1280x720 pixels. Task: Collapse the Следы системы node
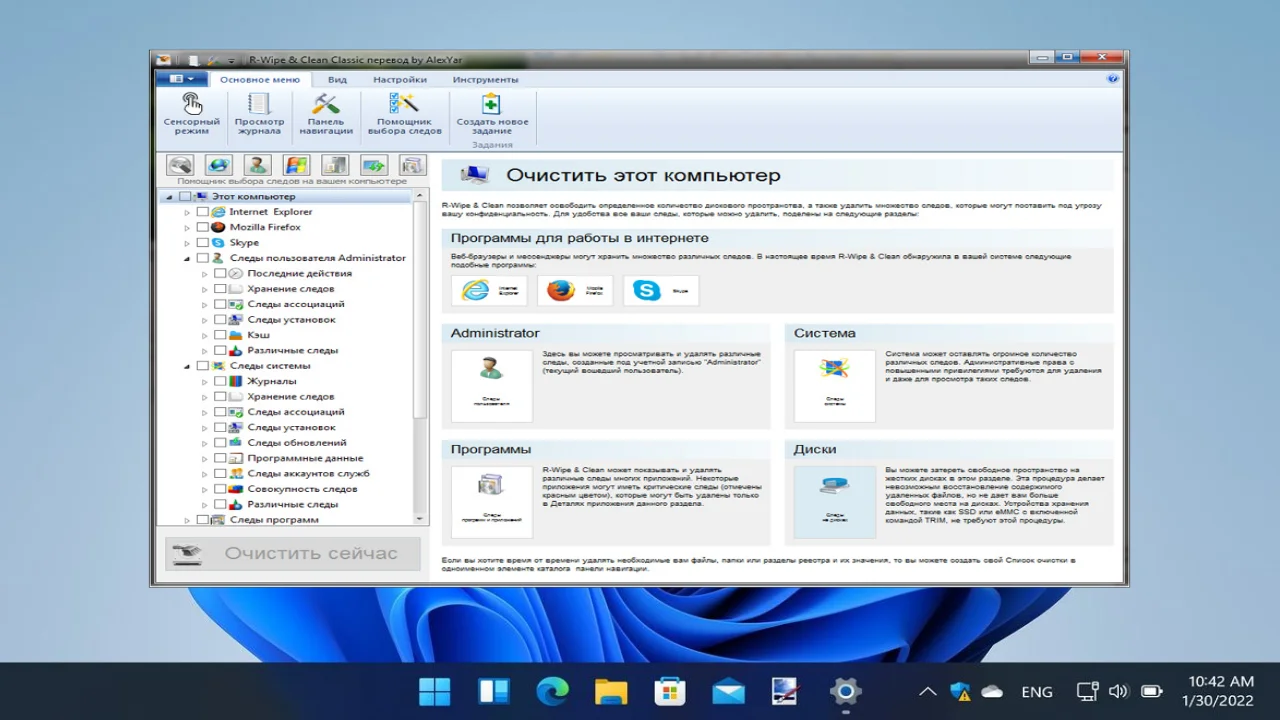tap(187, 366)
